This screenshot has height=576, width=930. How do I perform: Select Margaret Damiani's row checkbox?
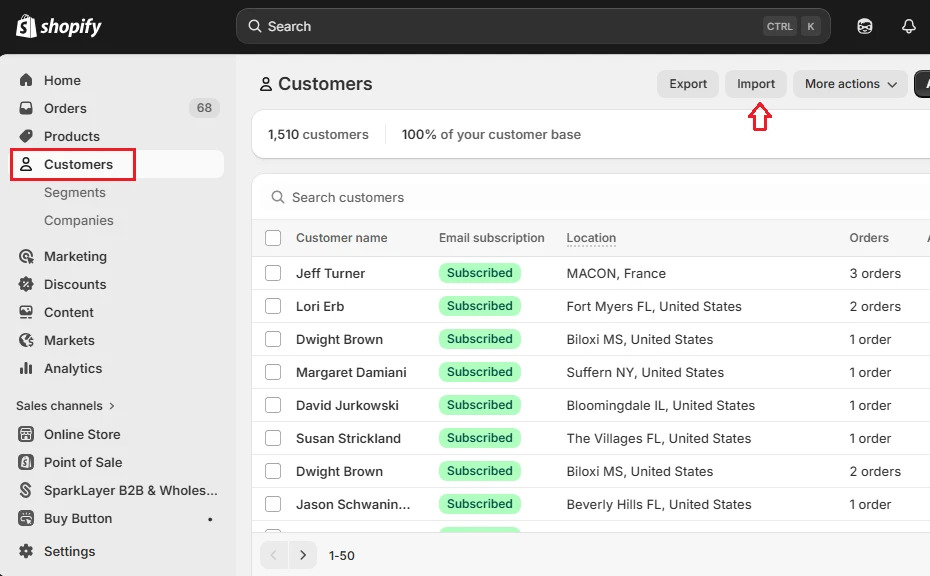pyautogui.click(x=273, y=372)
